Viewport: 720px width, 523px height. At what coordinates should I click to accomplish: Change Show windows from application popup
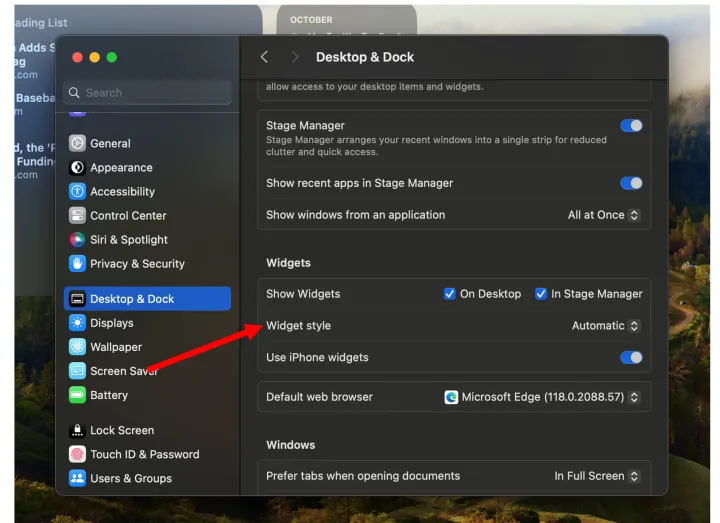coord(603,215)
